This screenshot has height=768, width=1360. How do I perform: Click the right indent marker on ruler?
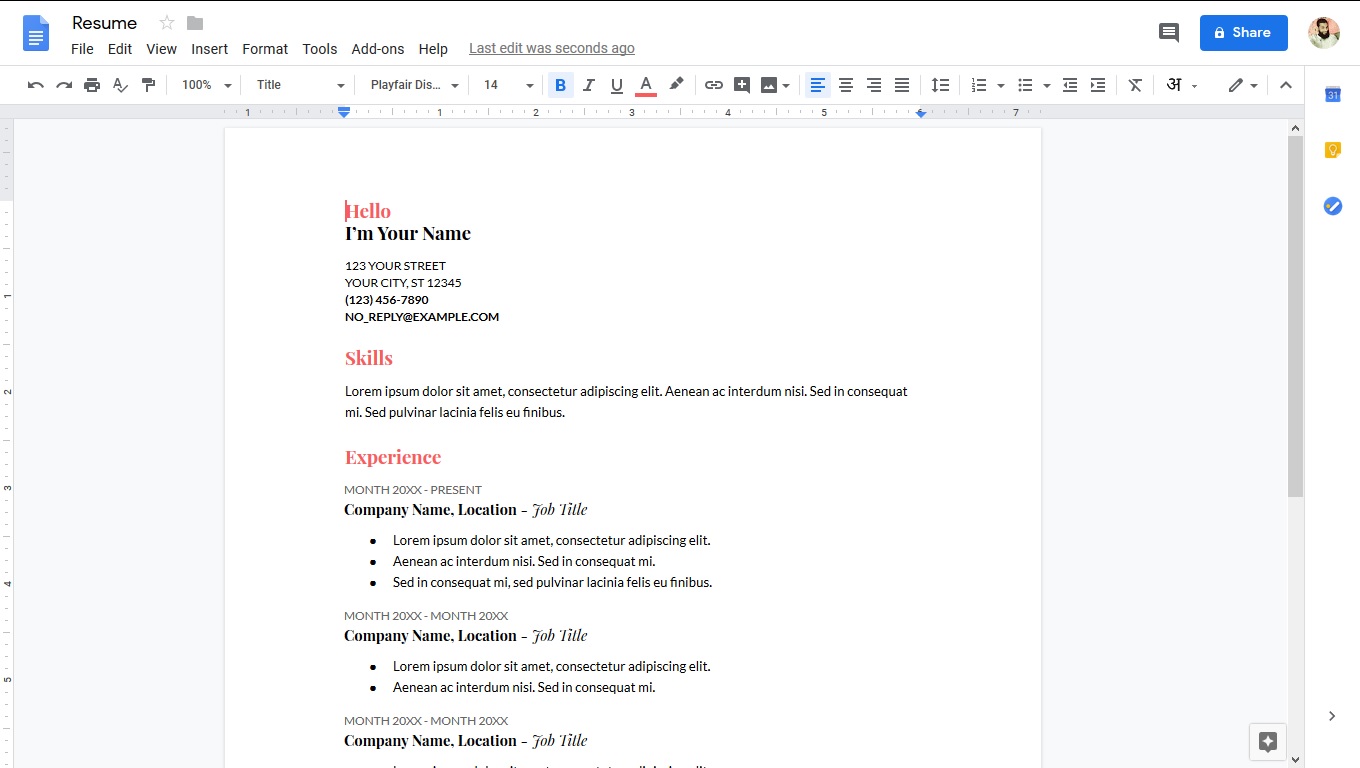pos(921,113)
